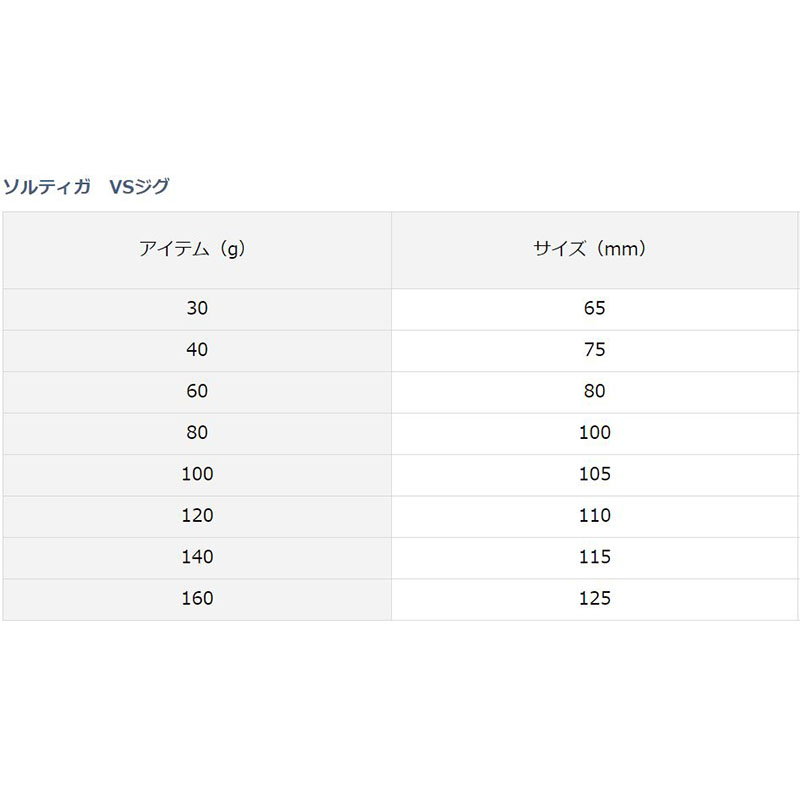
Task: Click the 100 mm size cell
Action: point(594,433)
